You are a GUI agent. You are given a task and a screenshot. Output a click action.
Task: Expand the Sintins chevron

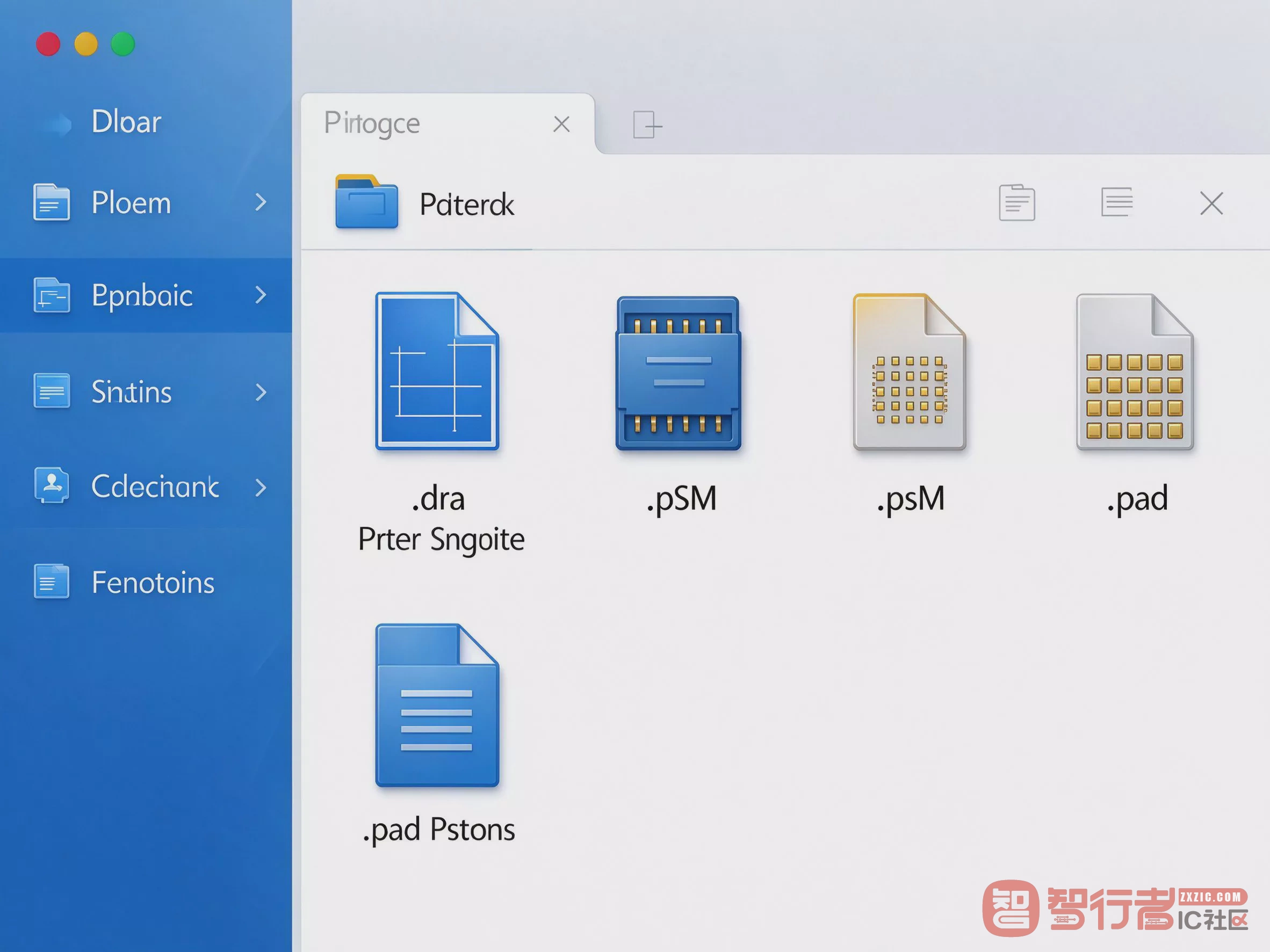point(261,393)
